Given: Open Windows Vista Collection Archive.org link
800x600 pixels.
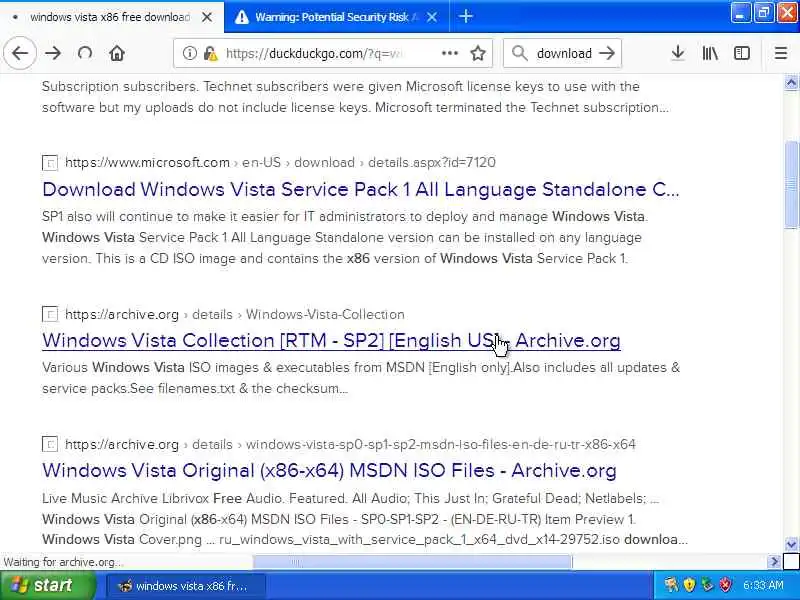Looking at the screenshot, I should click(x=331, y=340).
